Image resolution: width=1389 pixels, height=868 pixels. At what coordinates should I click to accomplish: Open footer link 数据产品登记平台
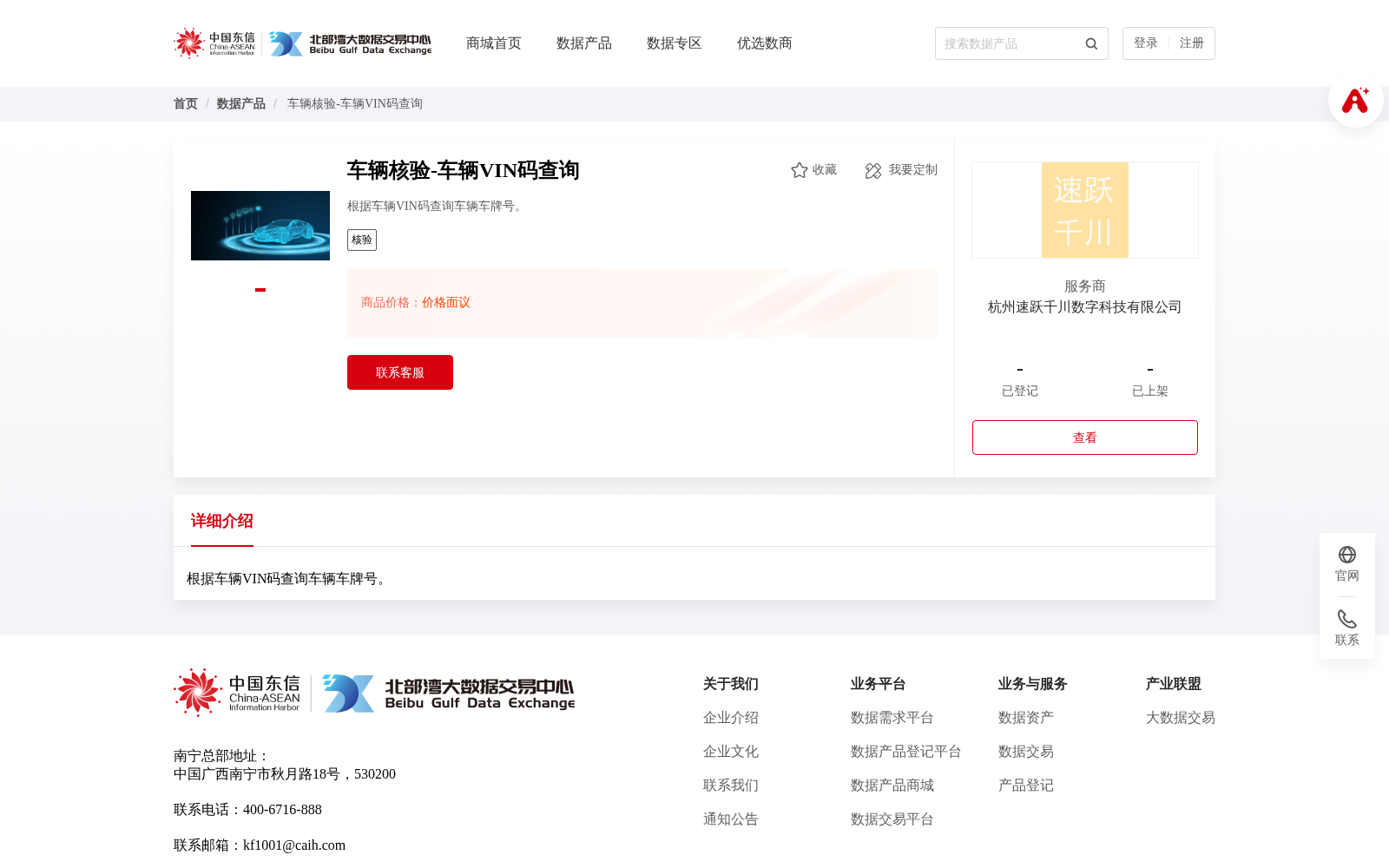pyautogui.click(x=906, y=752)
